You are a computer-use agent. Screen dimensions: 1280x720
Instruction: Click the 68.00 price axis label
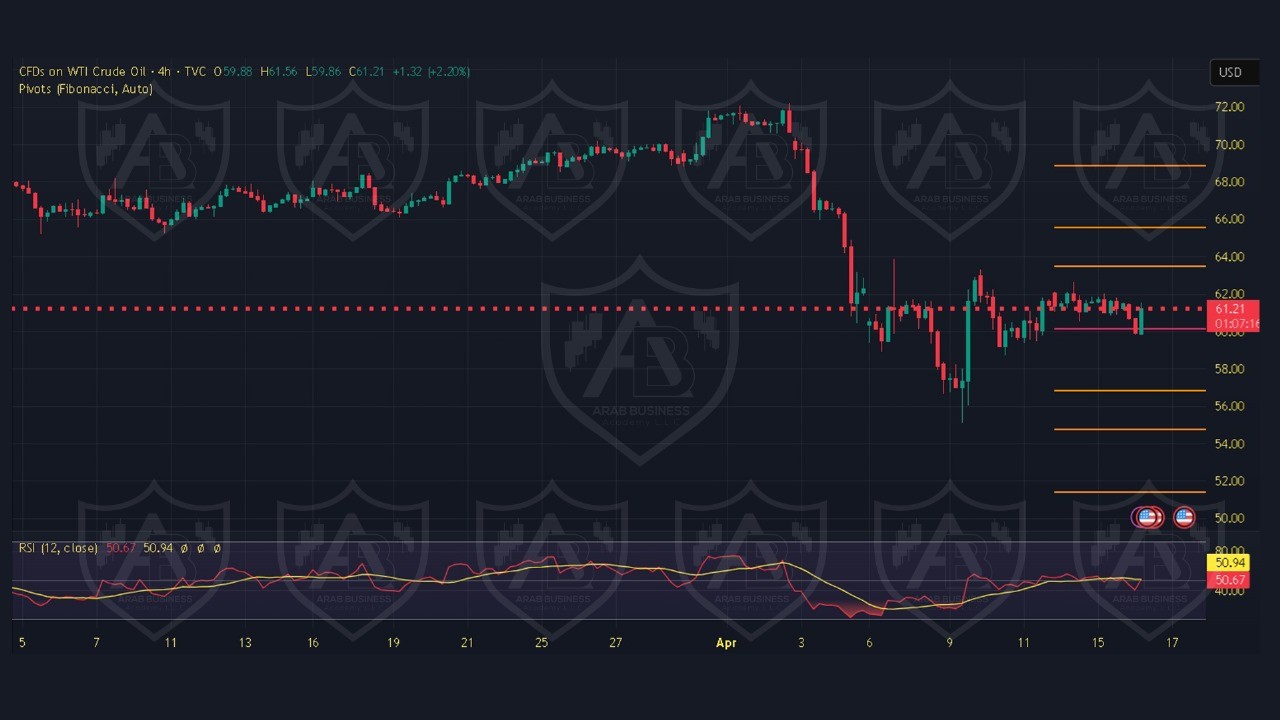click(x=1230, y=182)
